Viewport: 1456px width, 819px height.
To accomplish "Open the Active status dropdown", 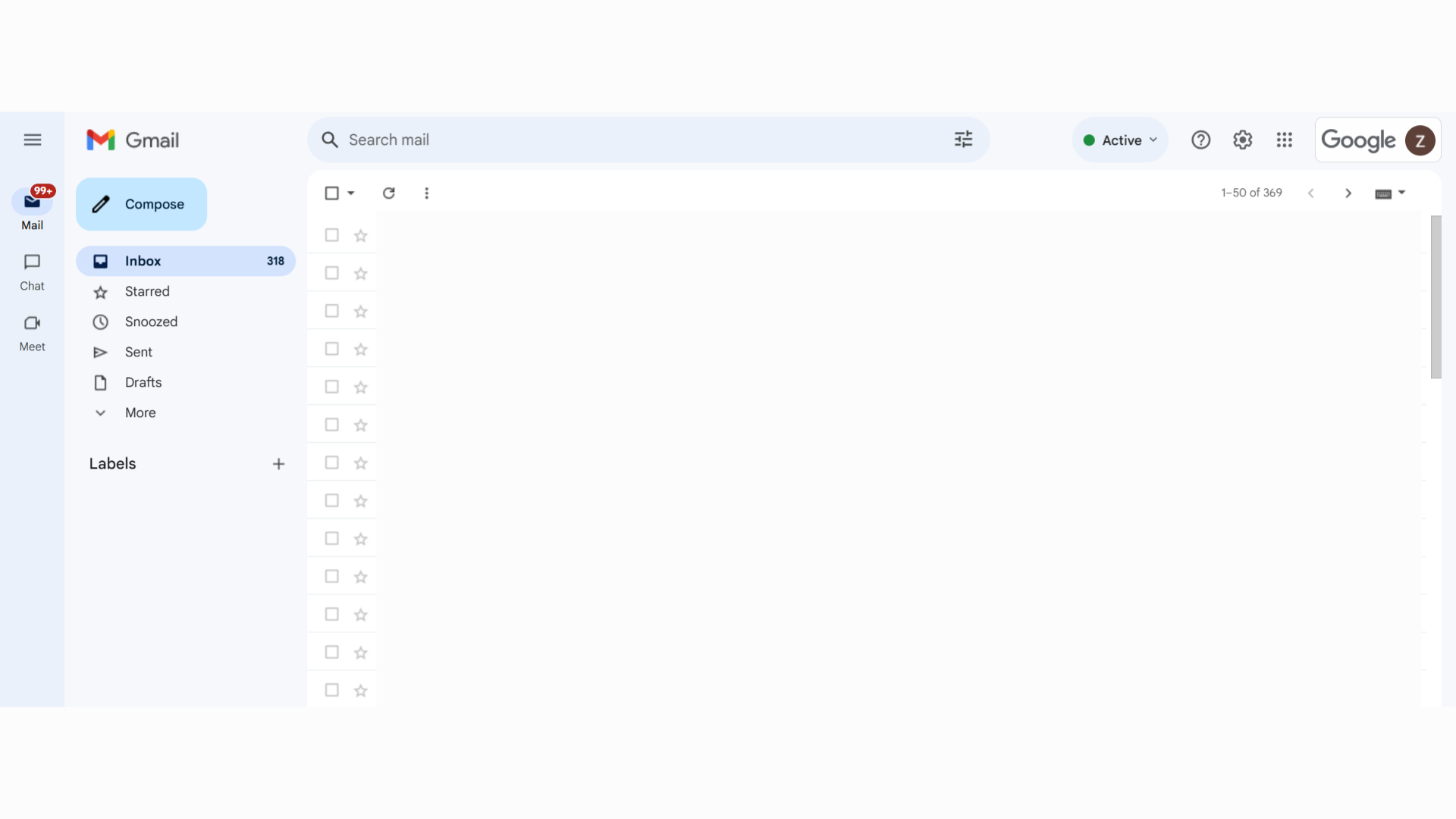I will [1120, 140].
